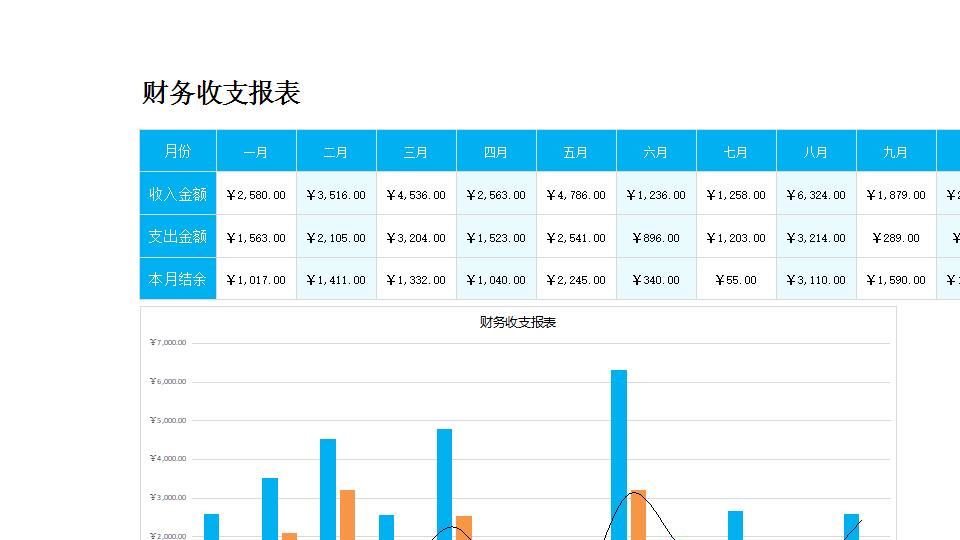Select the 七月 column header
The width and height of the screenshot is (960, 540).
pyautogui.click(x=737, y=151)
